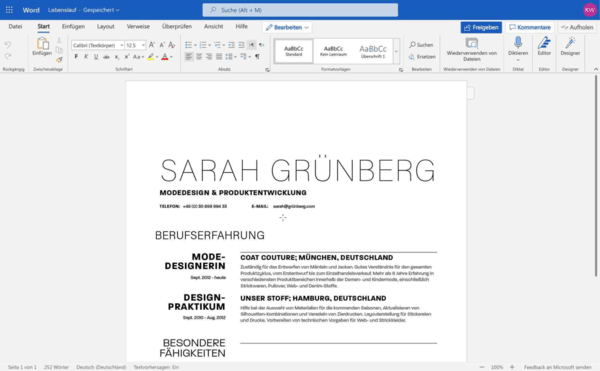Open the Datei menu
Screen dimensions: 600x371
click(x=15, y=26)
